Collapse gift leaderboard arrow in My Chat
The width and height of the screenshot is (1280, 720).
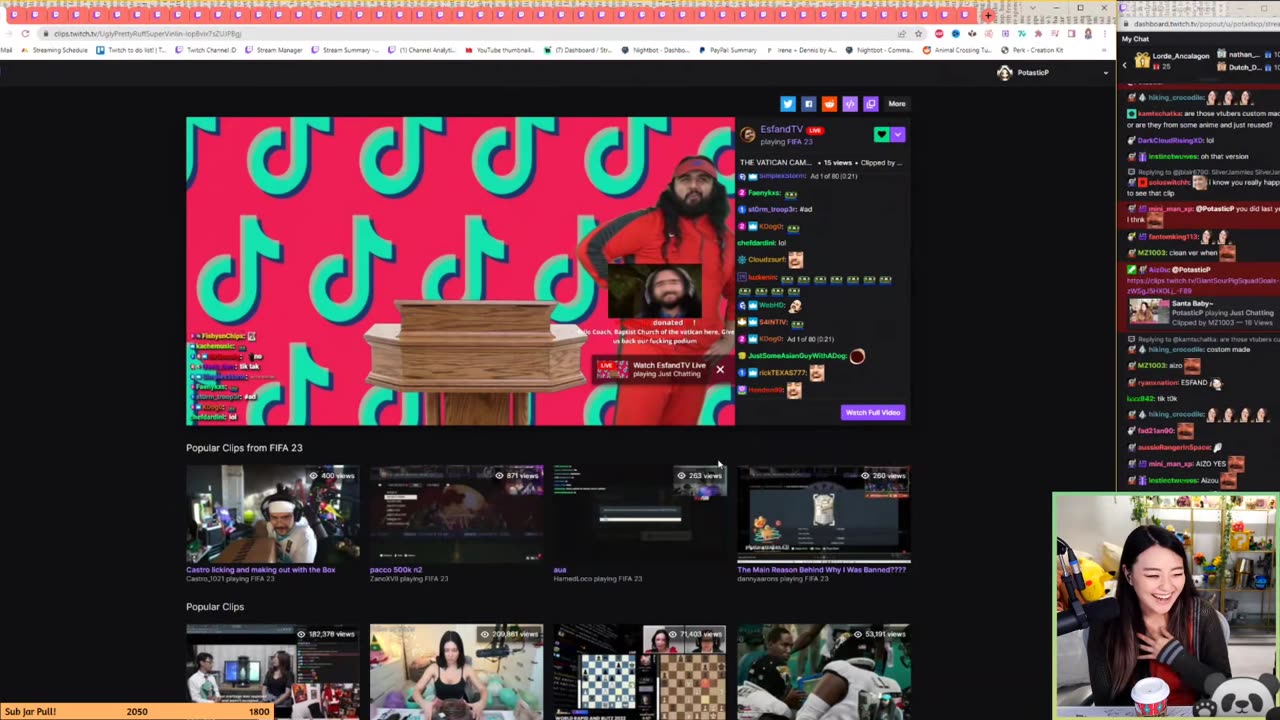[x=1124, y=65]
